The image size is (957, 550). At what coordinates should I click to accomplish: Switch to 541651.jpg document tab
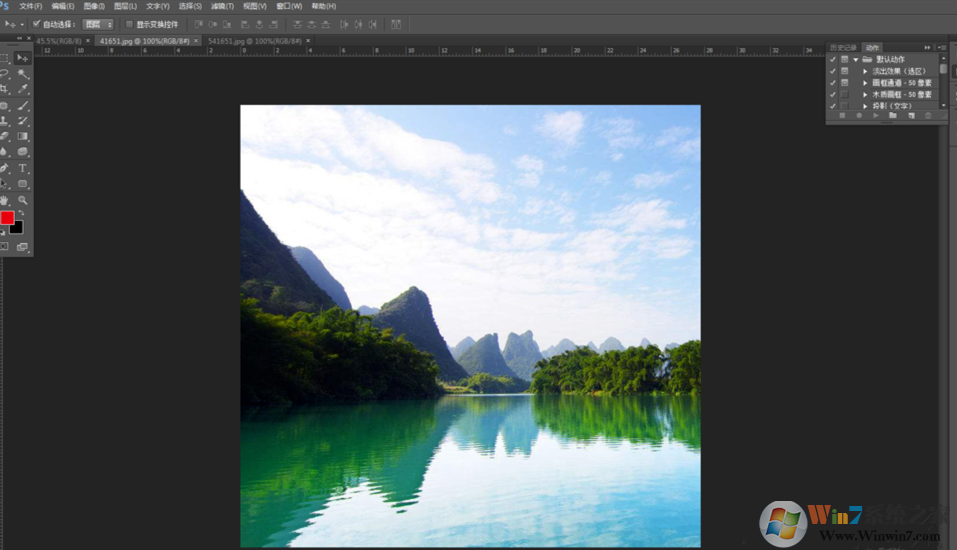(x=255, y=41)
